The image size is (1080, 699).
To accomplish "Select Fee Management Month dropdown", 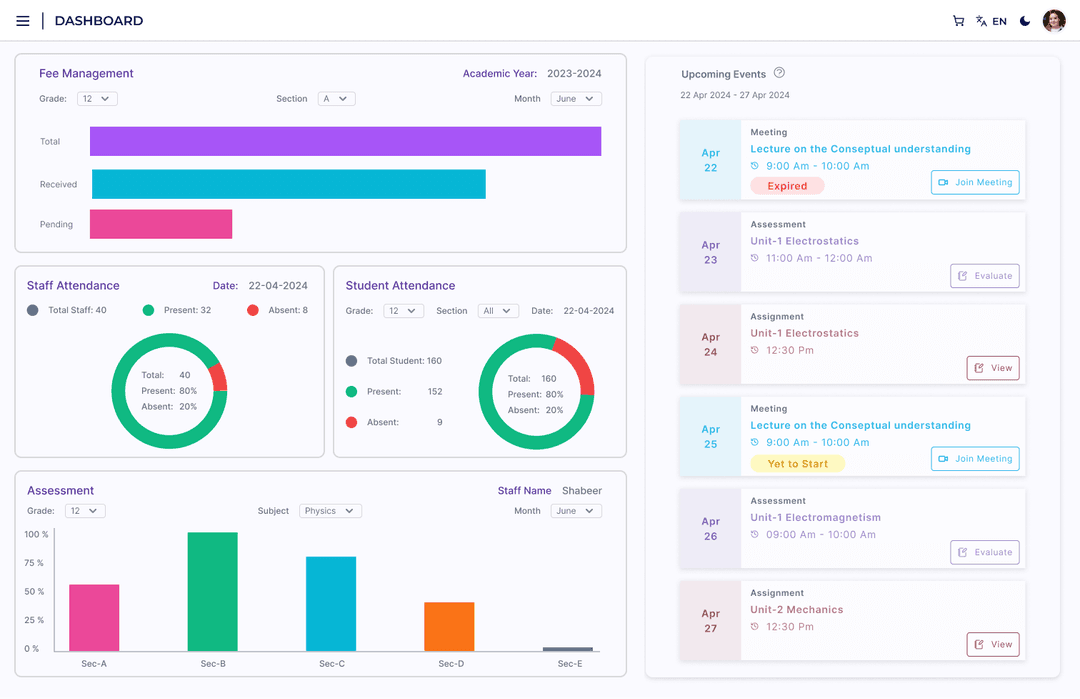I will (x=575, y=99).
